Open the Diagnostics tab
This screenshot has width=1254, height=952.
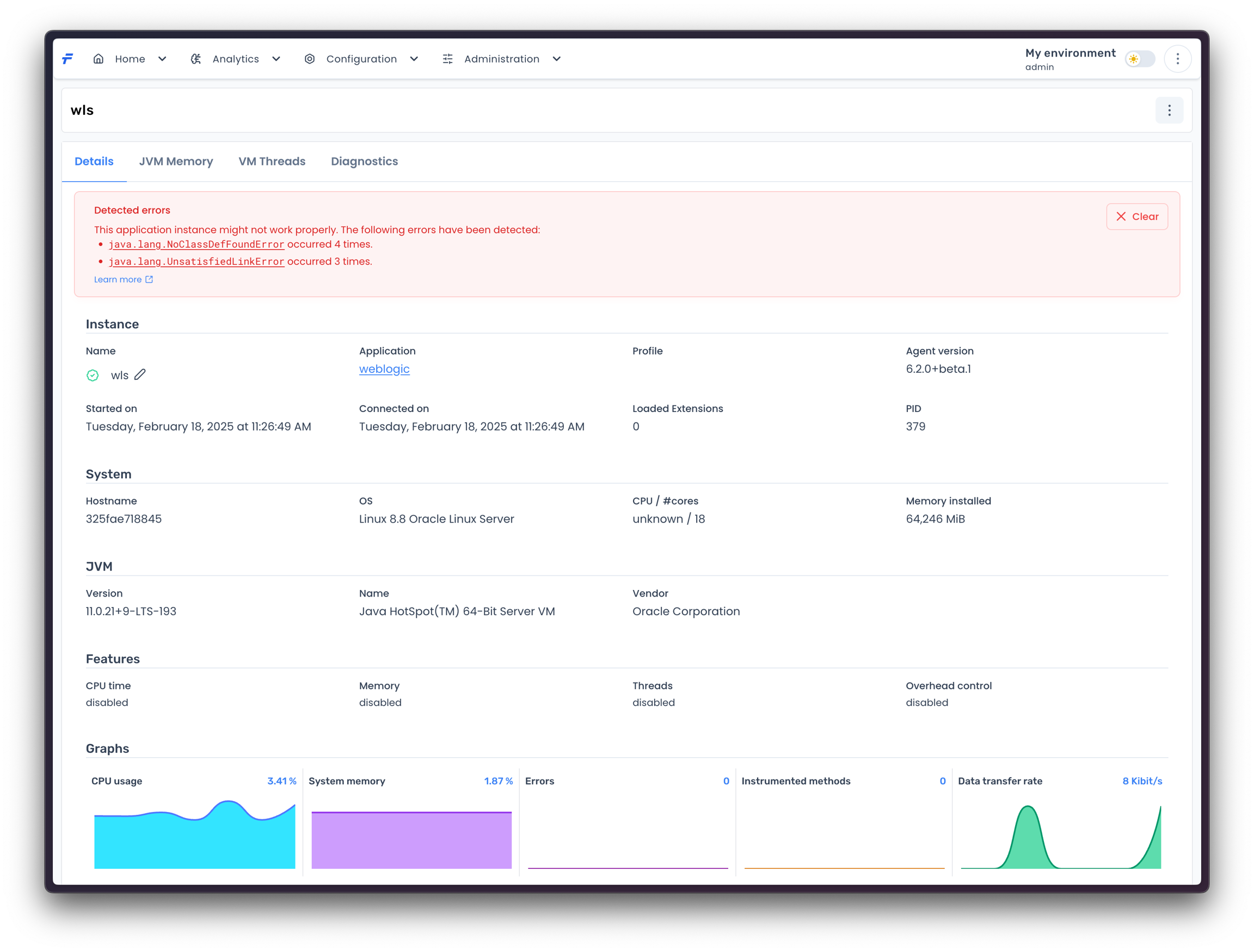[x=364, y=162]
